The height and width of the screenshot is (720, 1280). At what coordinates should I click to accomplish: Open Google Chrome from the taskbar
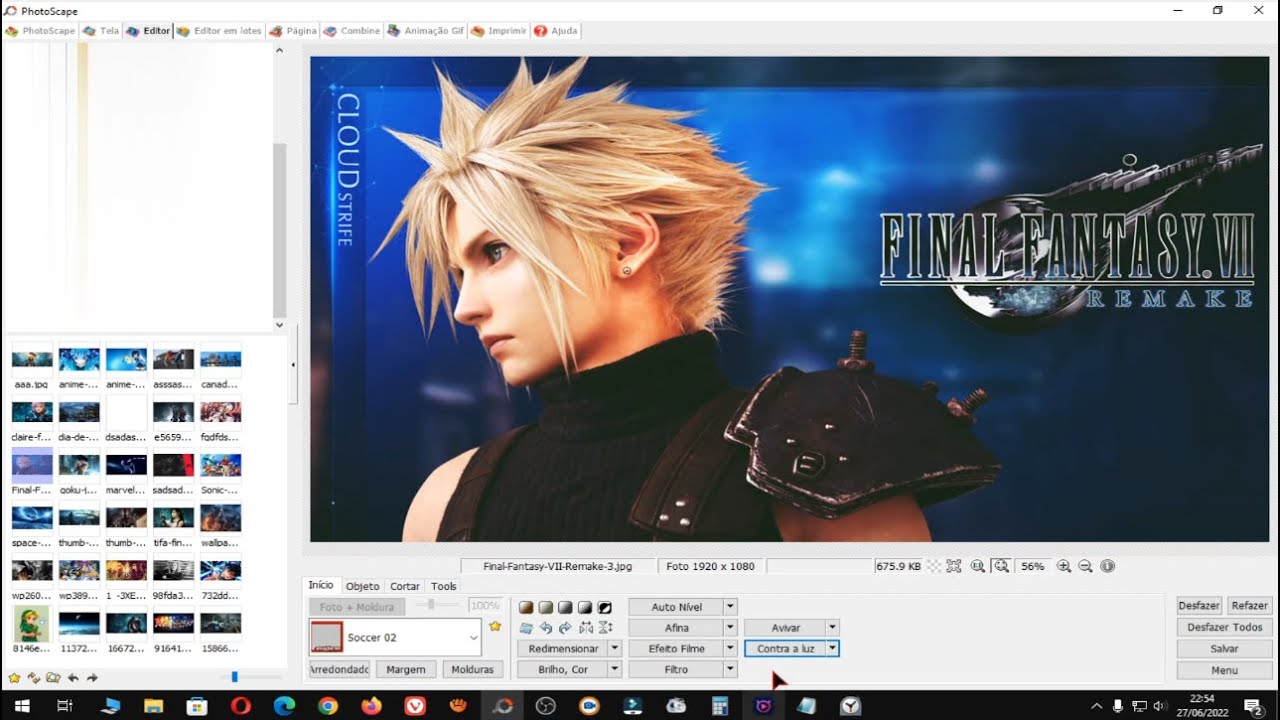coord(327,706)
